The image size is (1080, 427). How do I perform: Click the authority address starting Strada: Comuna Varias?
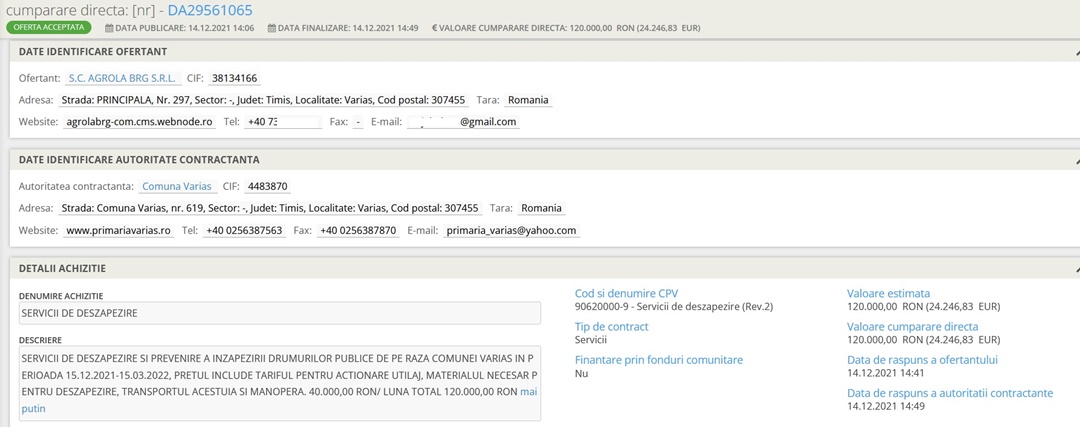pos(271,208)
